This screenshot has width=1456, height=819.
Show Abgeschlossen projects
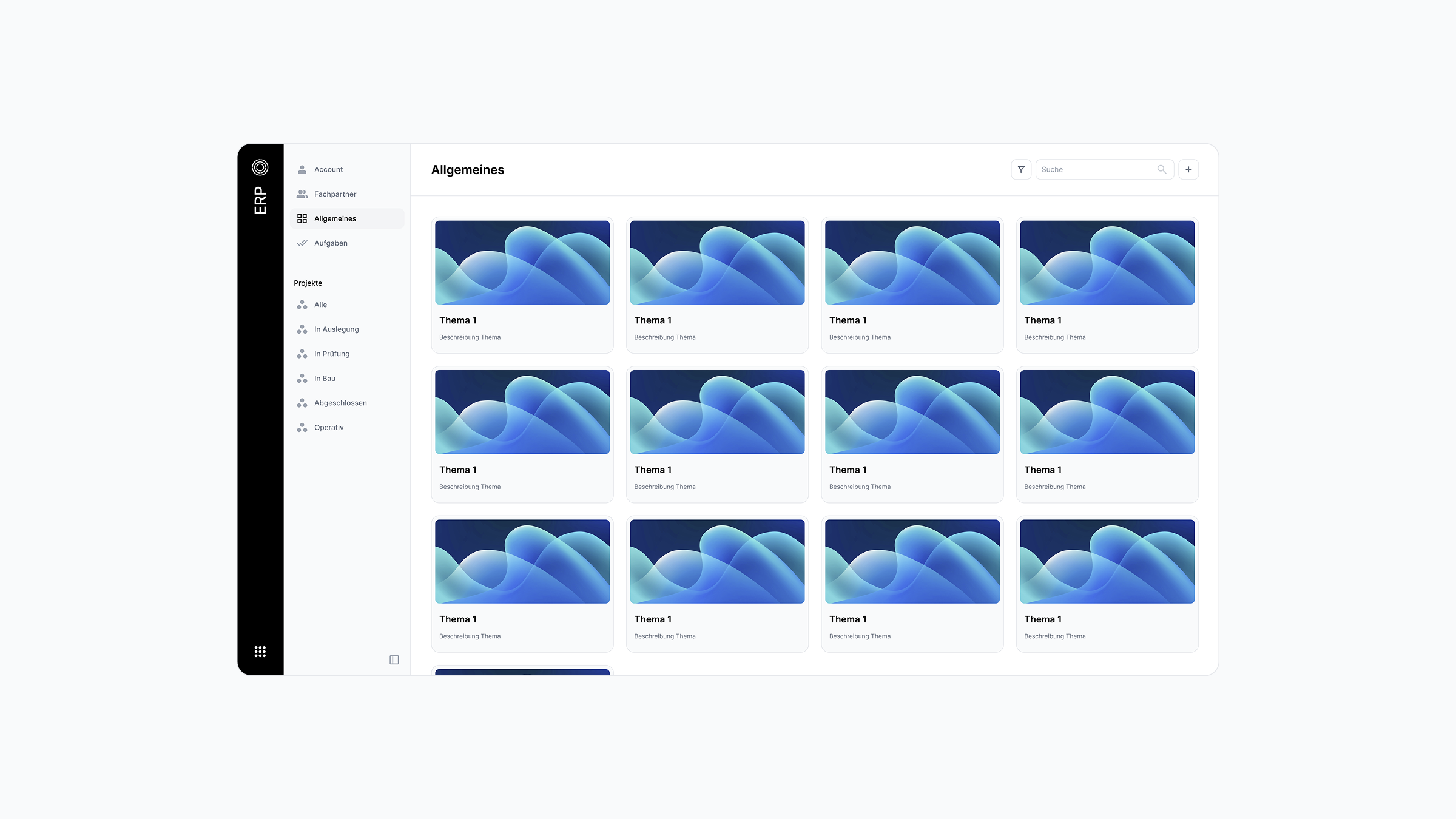coord(340,403)
